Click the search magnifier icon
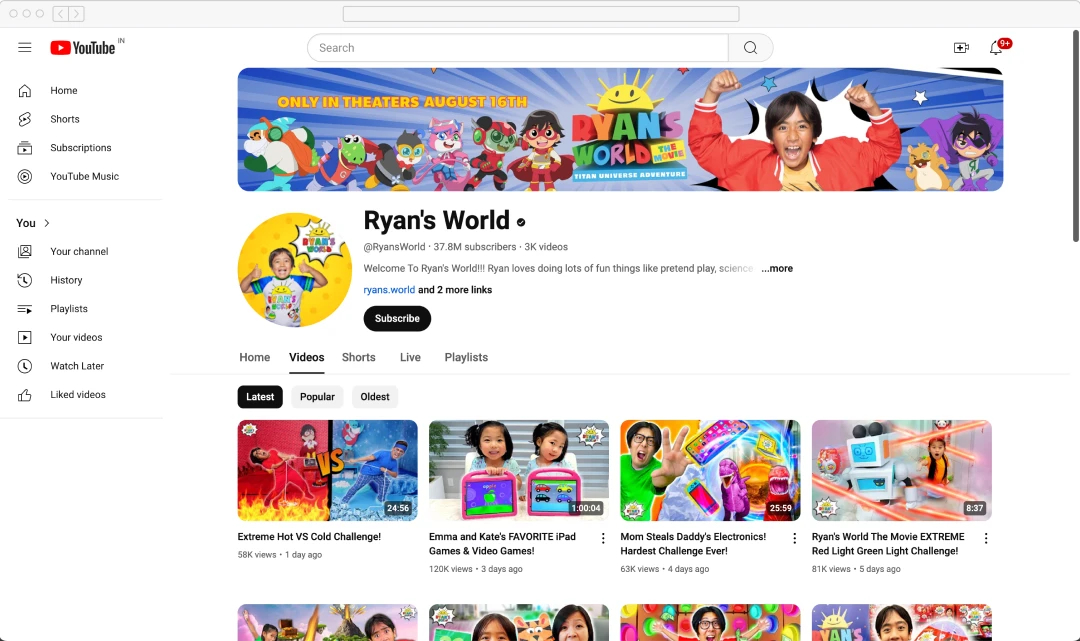This screenshot has width=1080, height=641. tap(750, 47)
